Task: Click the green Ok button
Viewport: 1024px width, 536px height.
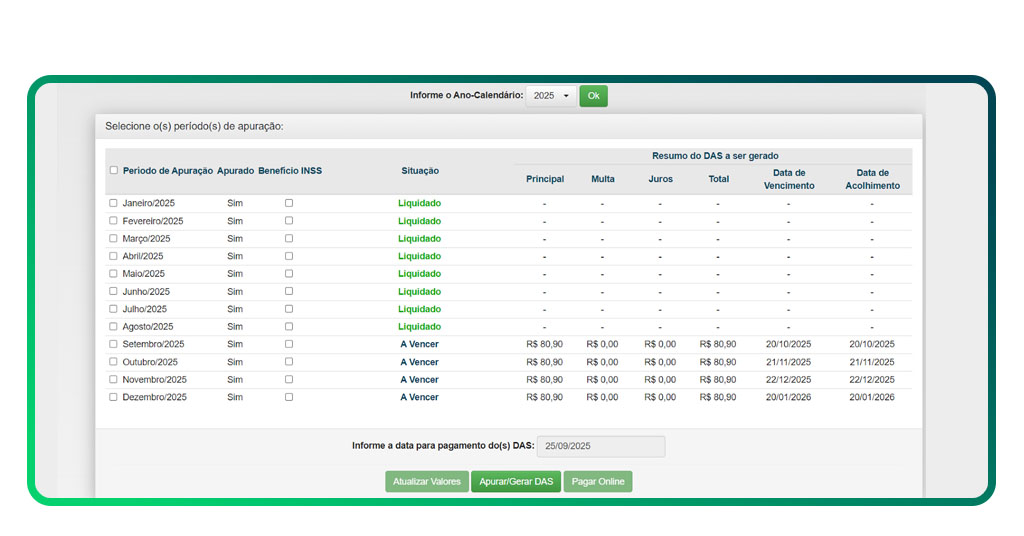Action: click(593, 96)
